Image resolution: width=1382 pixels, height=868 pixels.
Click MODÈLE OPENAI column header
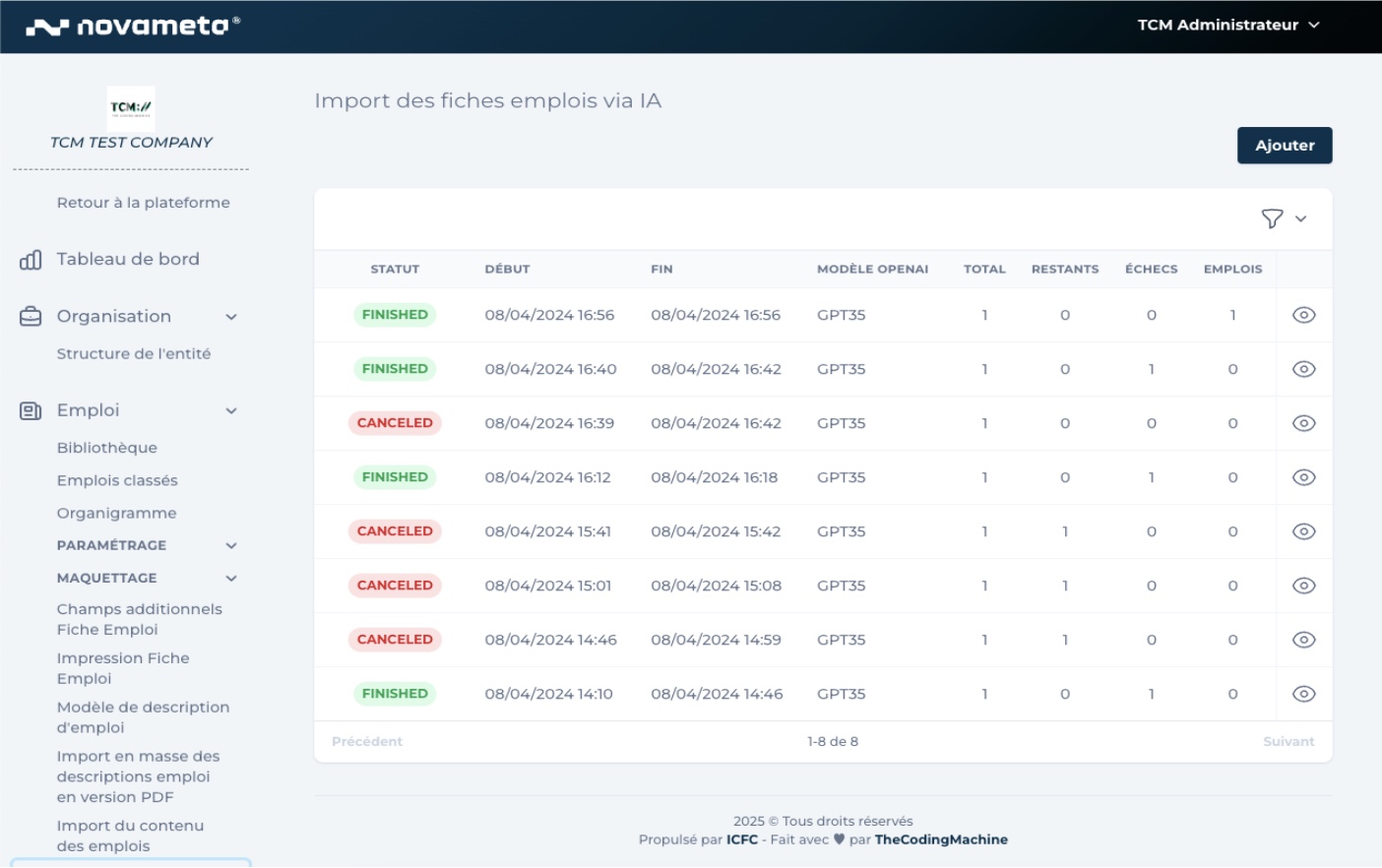tap(872, 270)
